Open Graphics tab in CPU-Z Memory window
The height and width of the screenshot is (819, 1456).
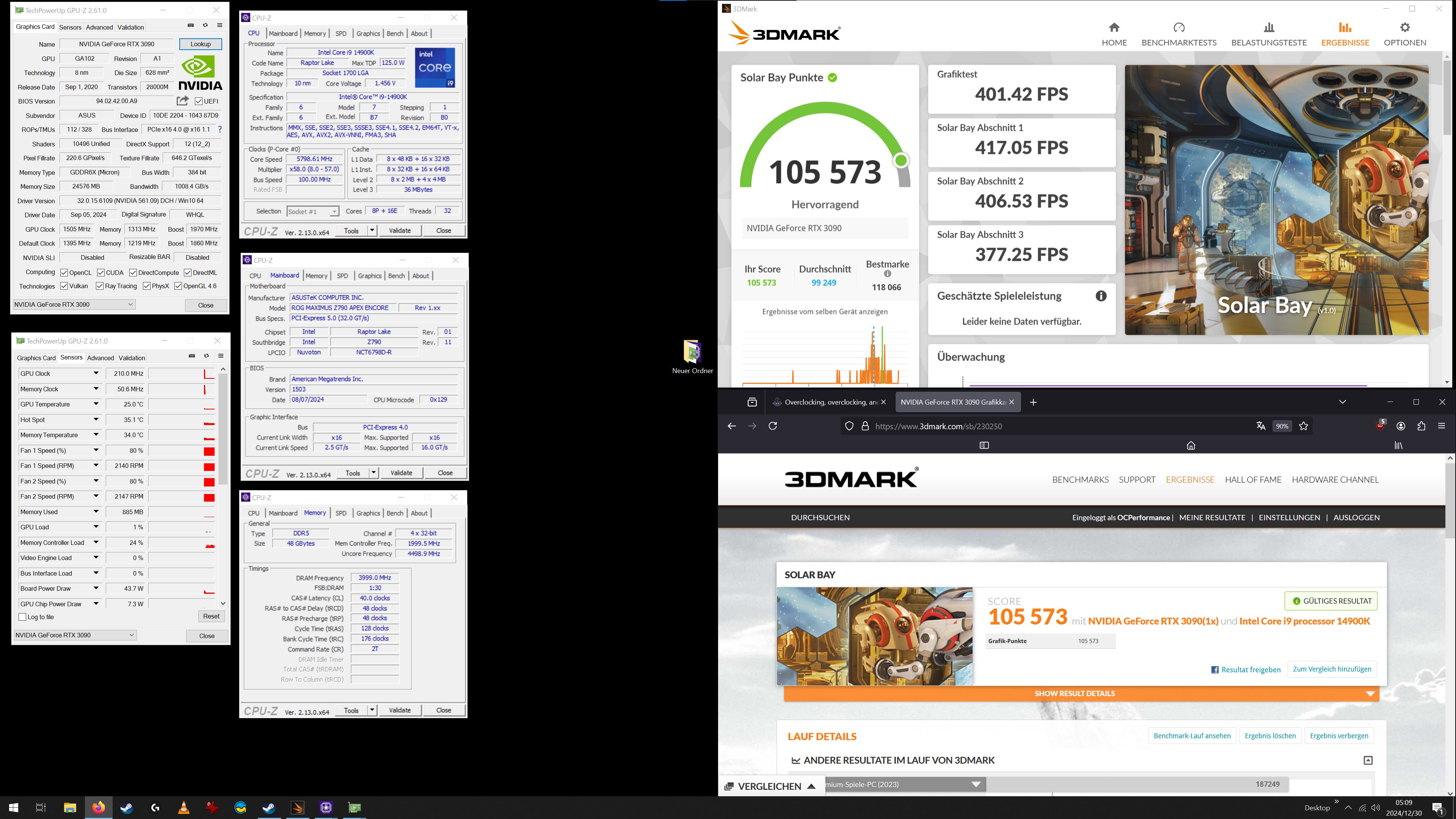368,513
